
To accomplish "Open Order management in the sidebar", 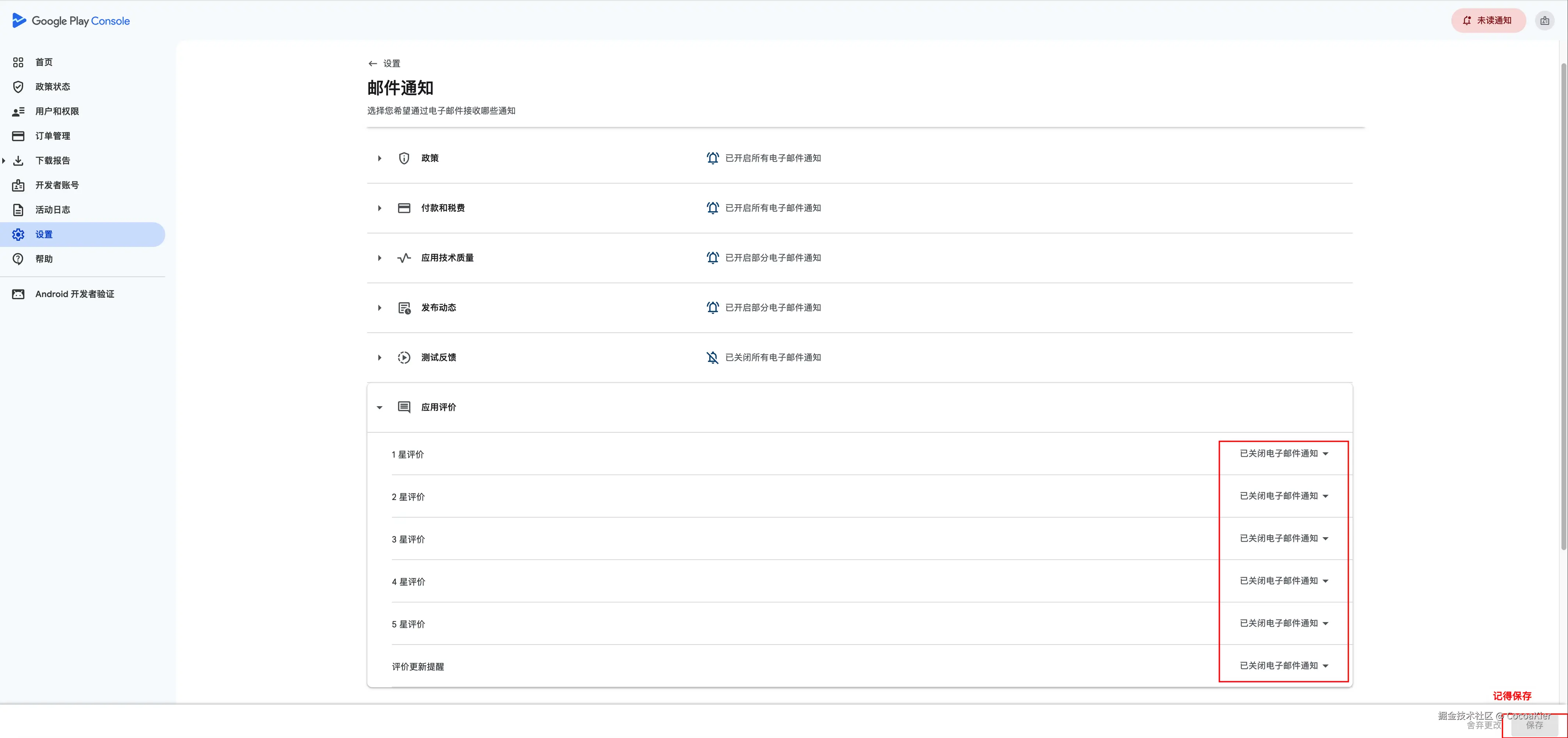I will (x=52, y=136).
